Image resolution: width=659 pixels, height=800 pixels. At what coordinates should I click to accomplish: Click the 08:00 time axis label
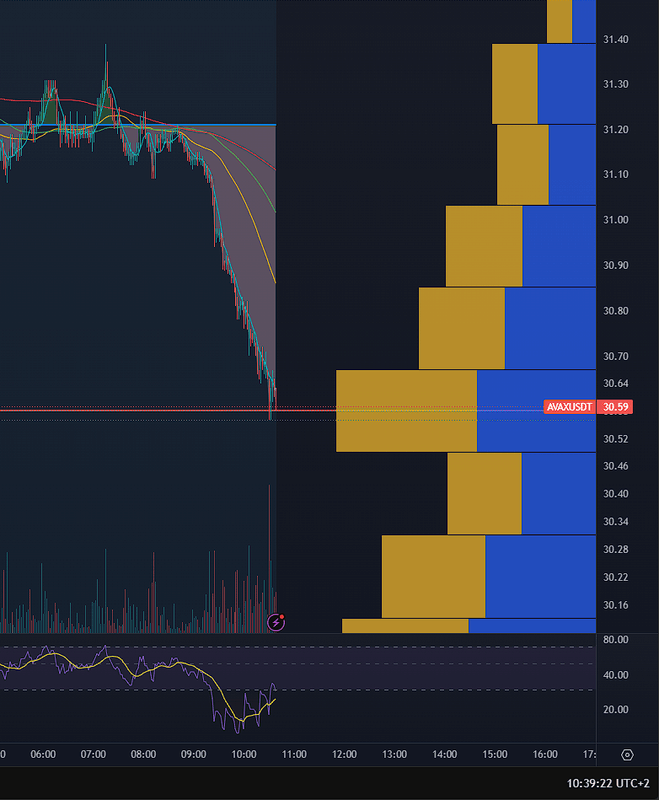[x=143, y=754]
